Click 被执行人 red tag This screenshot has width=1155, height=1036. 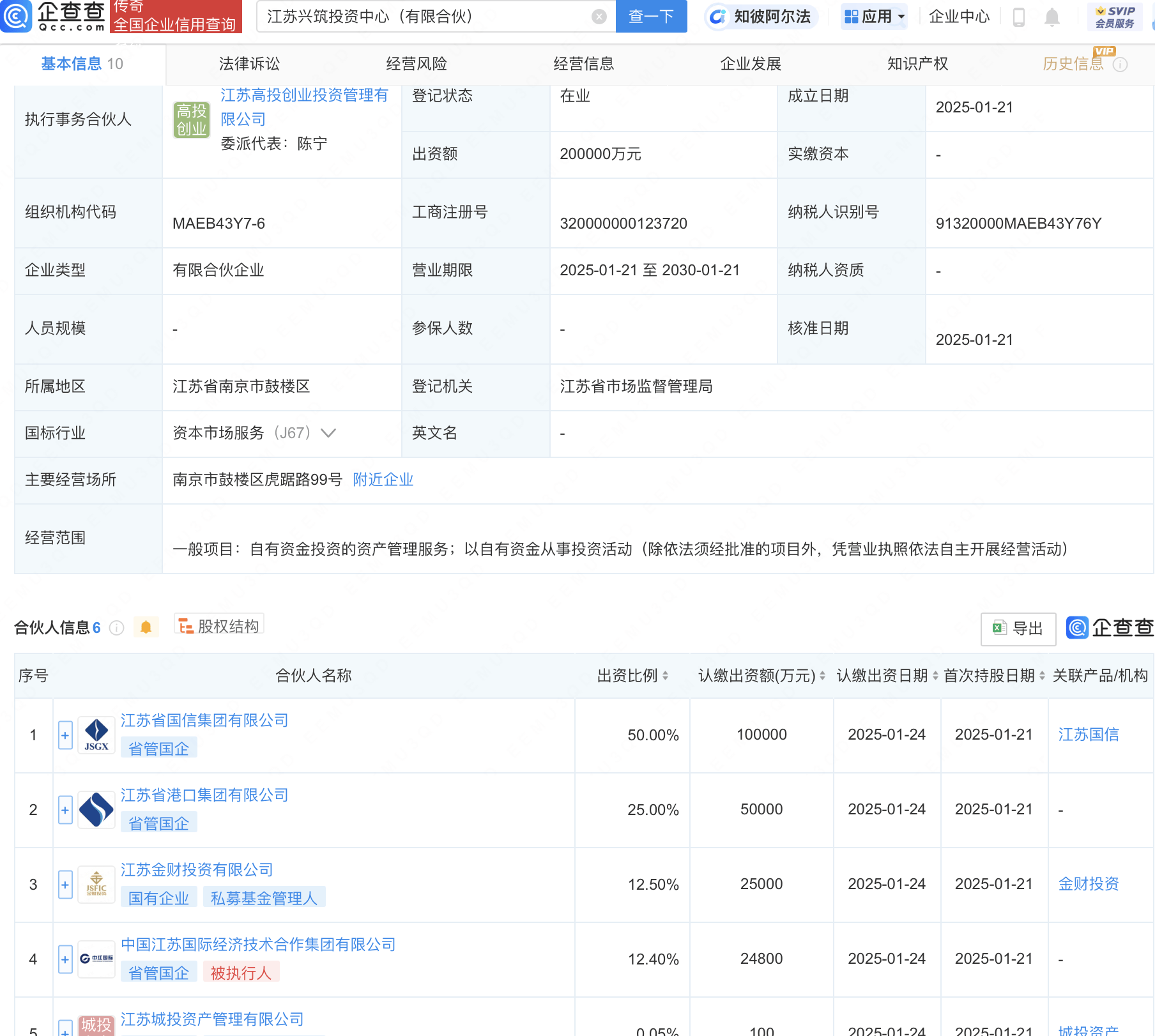241,973
